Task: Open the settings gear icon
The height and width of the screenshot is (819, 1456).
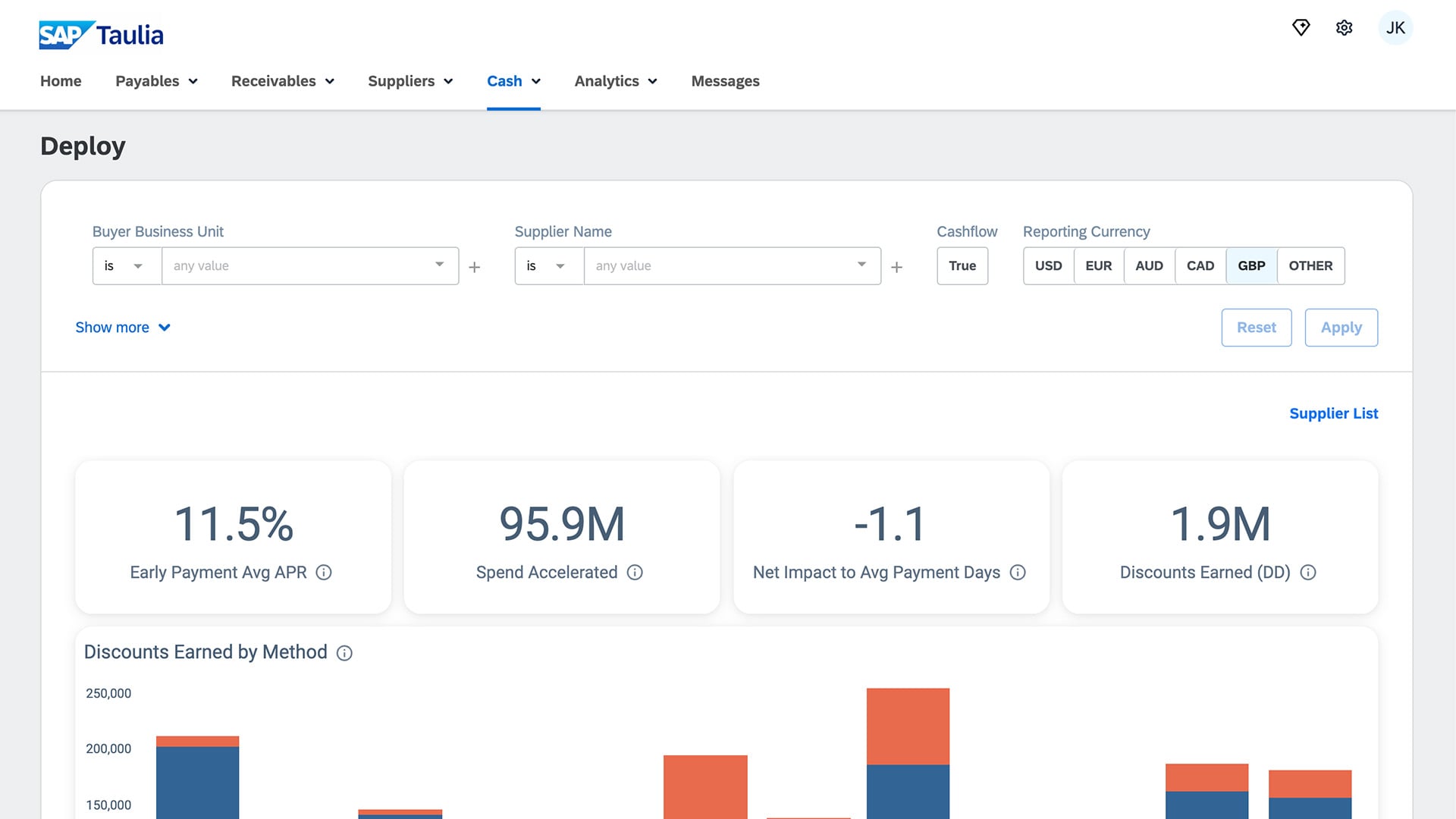Action: point(1344,28)
